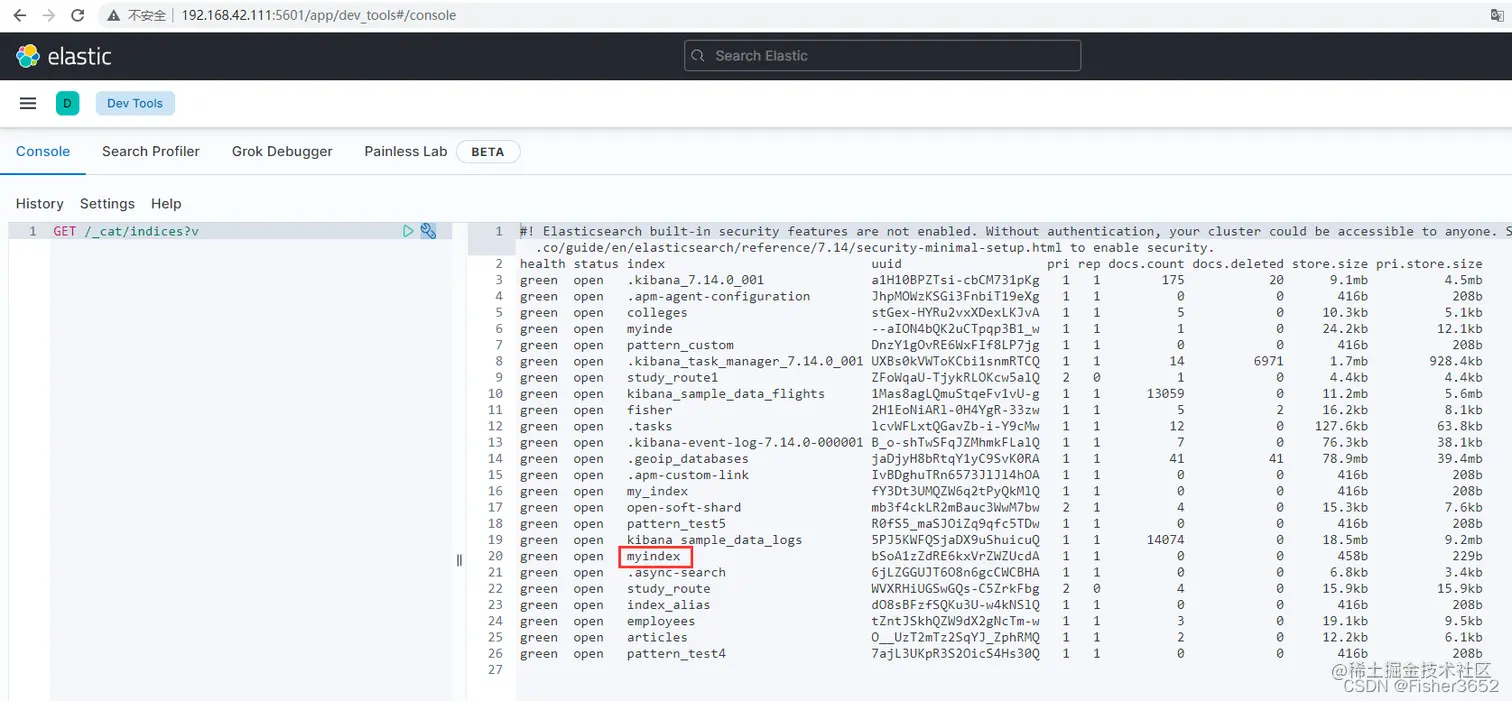Click the store.size column header
The height and width of the screenshot is (701, 1512).
click(1330, 264)
